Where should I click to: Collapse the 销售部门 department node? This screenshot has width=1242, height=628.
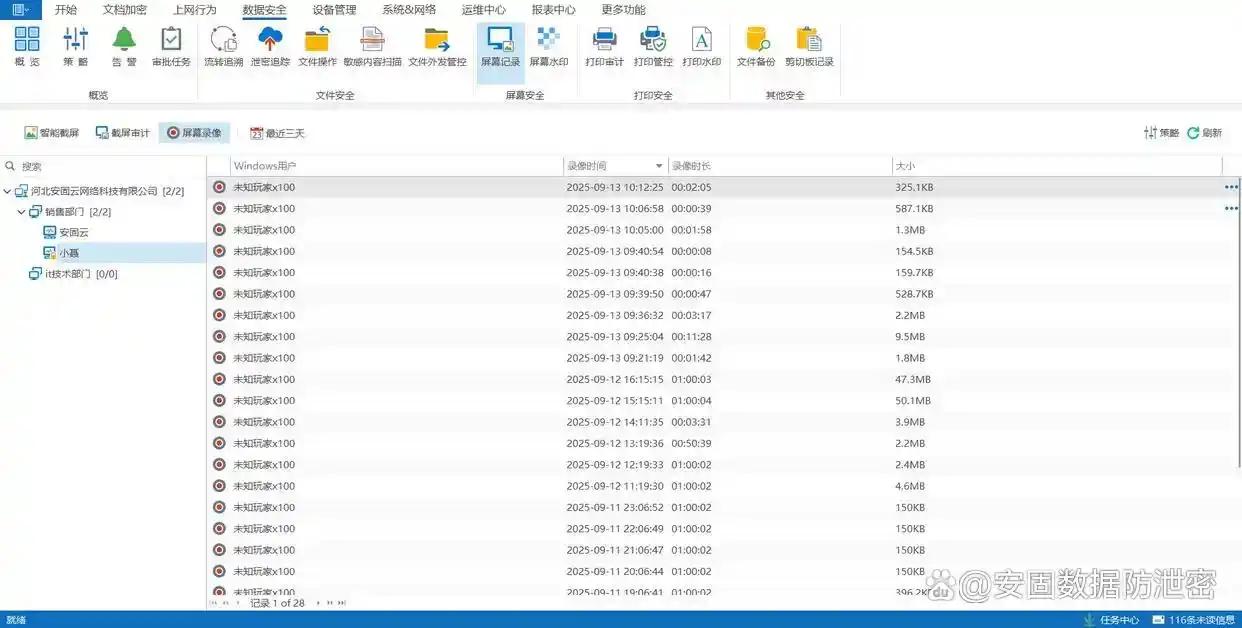point(22,212)
